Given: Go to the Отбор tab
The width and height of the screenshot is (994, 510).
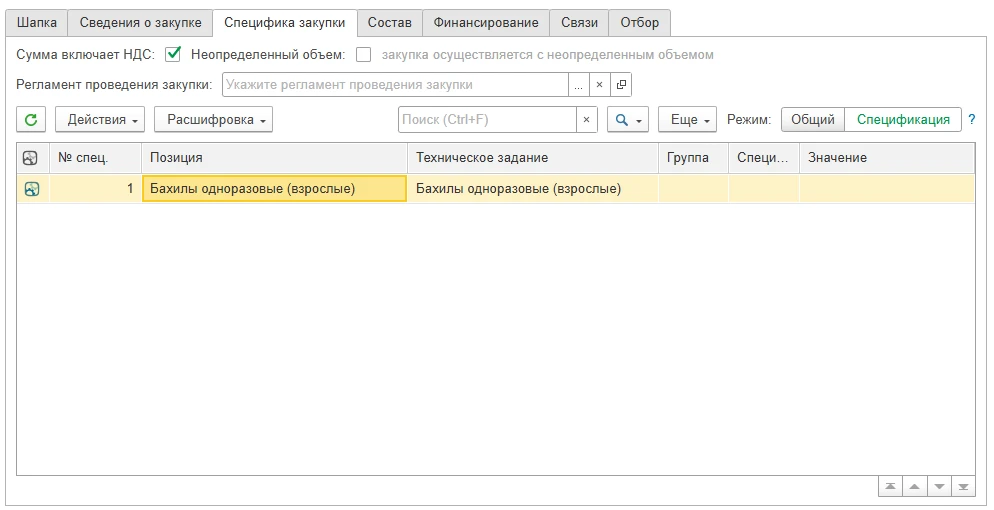Looking at the screenshot, I should tap(640, 23).
